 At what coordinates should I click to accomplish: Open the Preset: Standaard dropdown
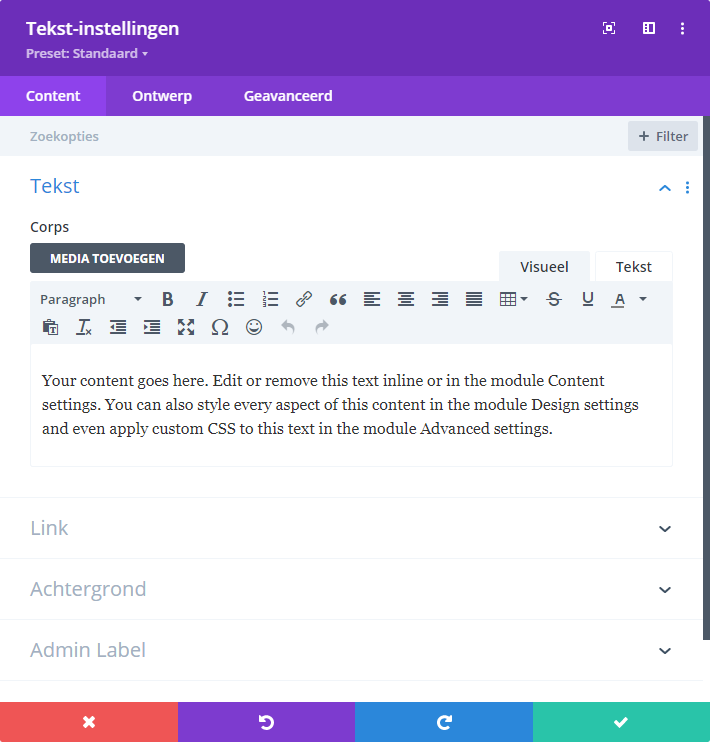pyautogui.click(x=87, y=53)
